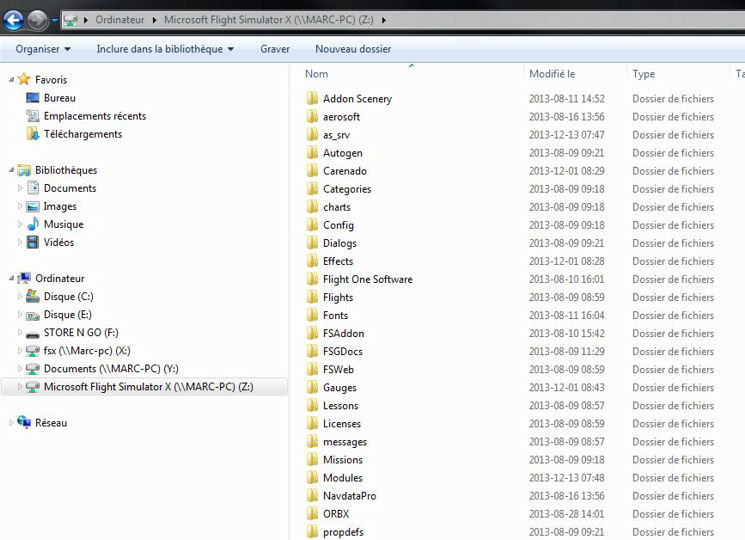Image resolution: width=745 pixels, height=540 pixels.
Task: Select the Config folder
Action: click(x=338, y=225)
